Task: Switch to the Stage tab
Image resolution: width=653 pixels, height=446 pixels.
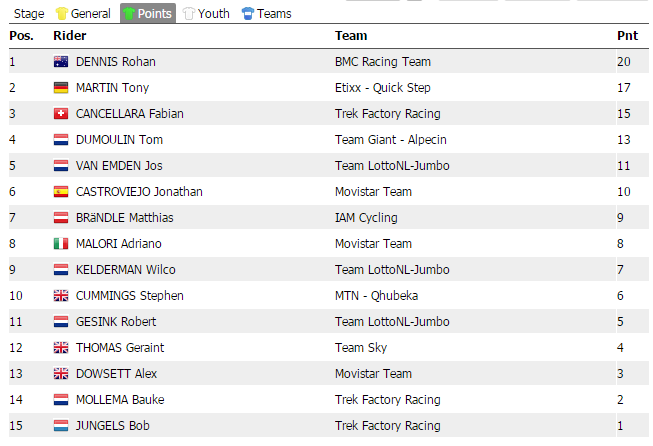Action: click(29, 14)
